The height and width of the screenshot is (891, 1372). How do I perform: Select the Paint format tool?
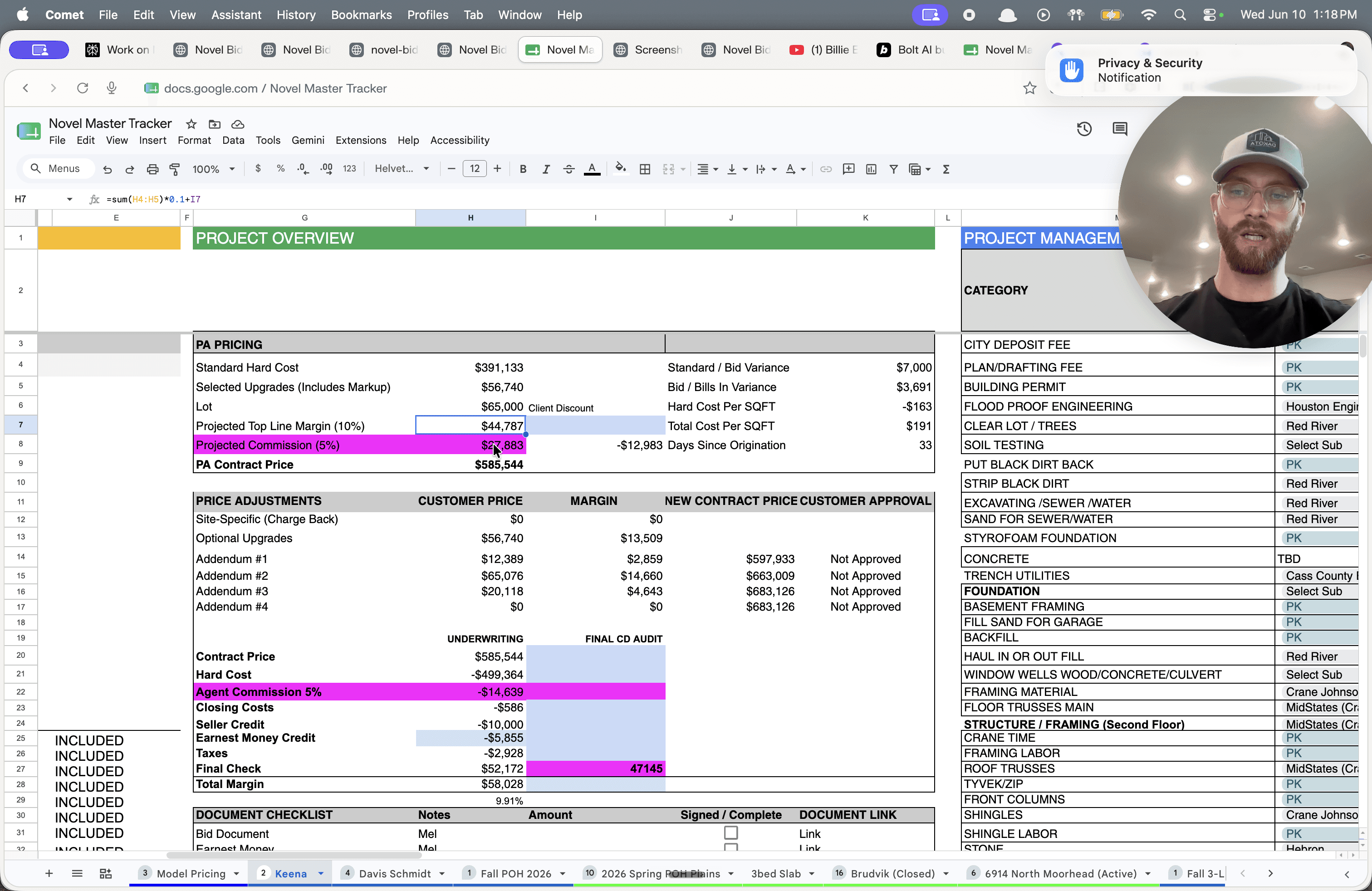[x=174, y=169]
